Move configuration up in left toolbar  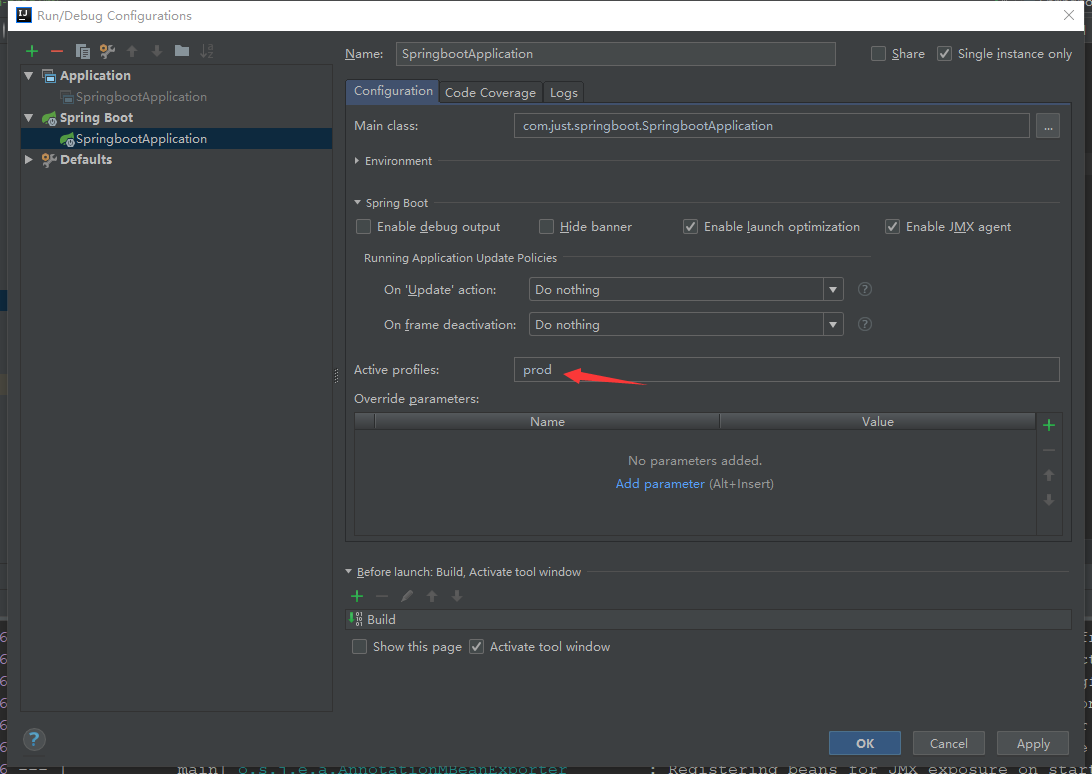[x=132, y=51]
